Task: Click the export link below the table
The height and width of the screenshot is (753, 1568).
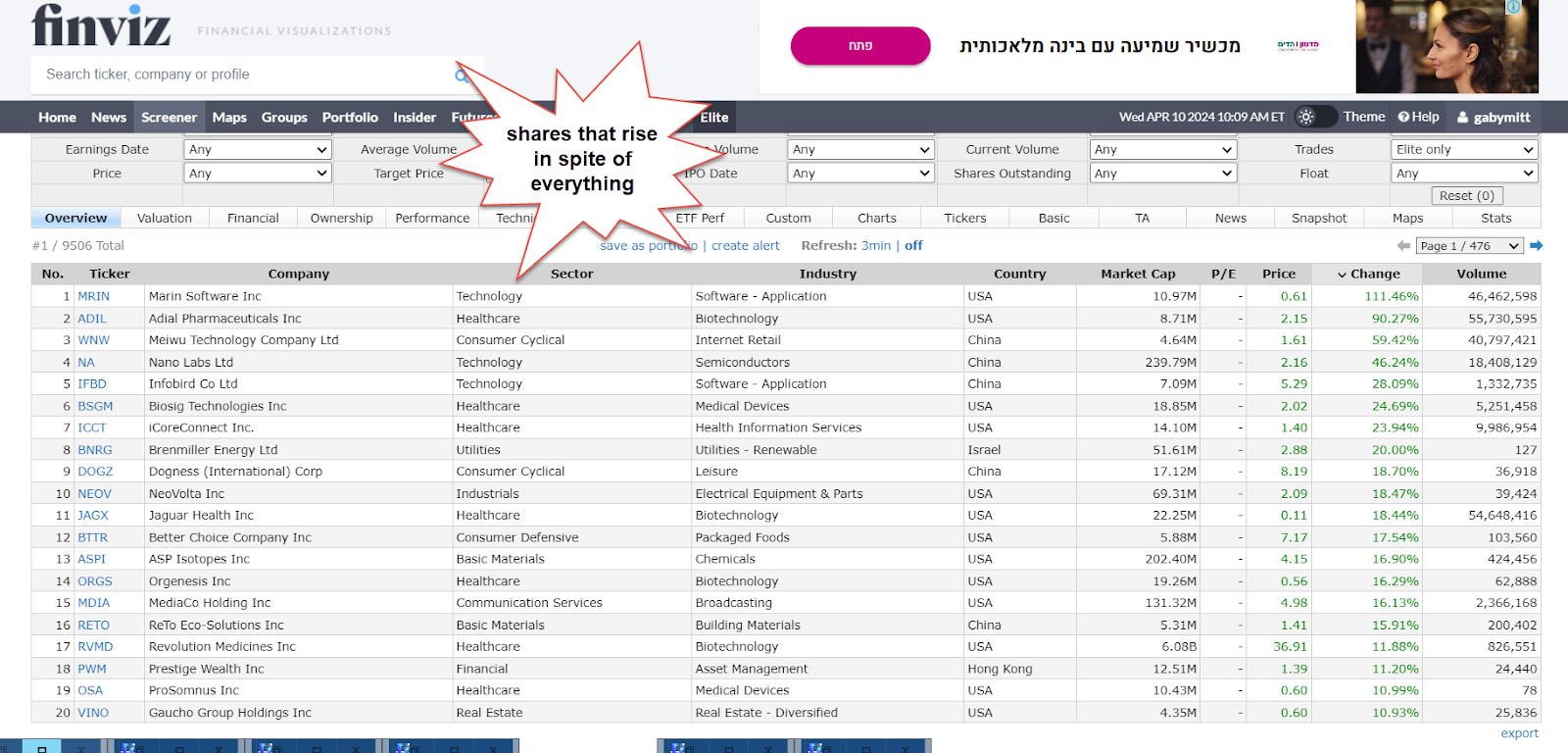Action: click(x=1519, y=733)
